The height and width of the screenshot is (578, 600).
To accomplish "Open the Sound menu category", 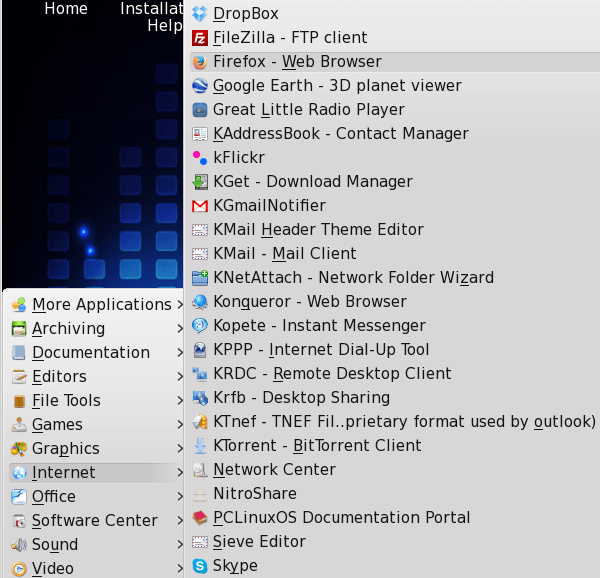I will click(x=96, y=545).
